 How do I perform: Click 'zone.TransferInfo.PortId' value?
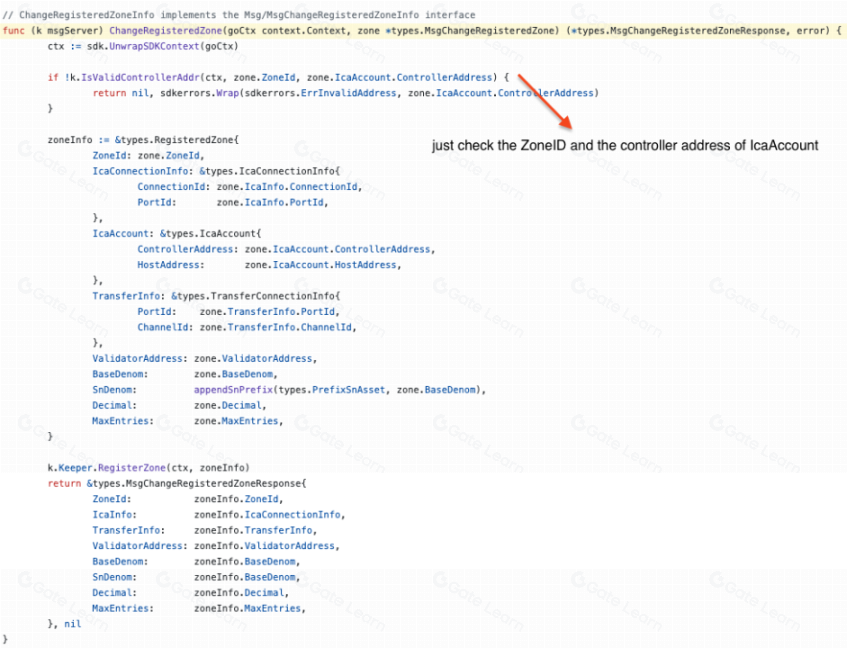click(x=267, y=312)
